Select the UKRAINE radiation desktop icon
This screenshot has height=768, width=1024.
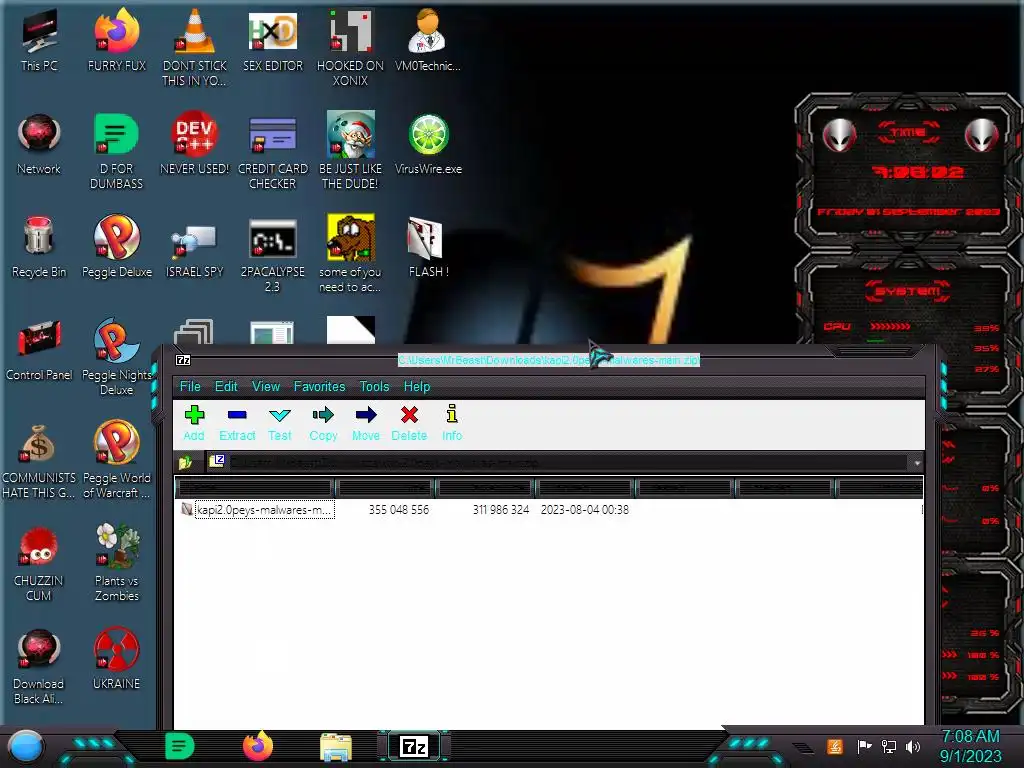pos(117,660)
